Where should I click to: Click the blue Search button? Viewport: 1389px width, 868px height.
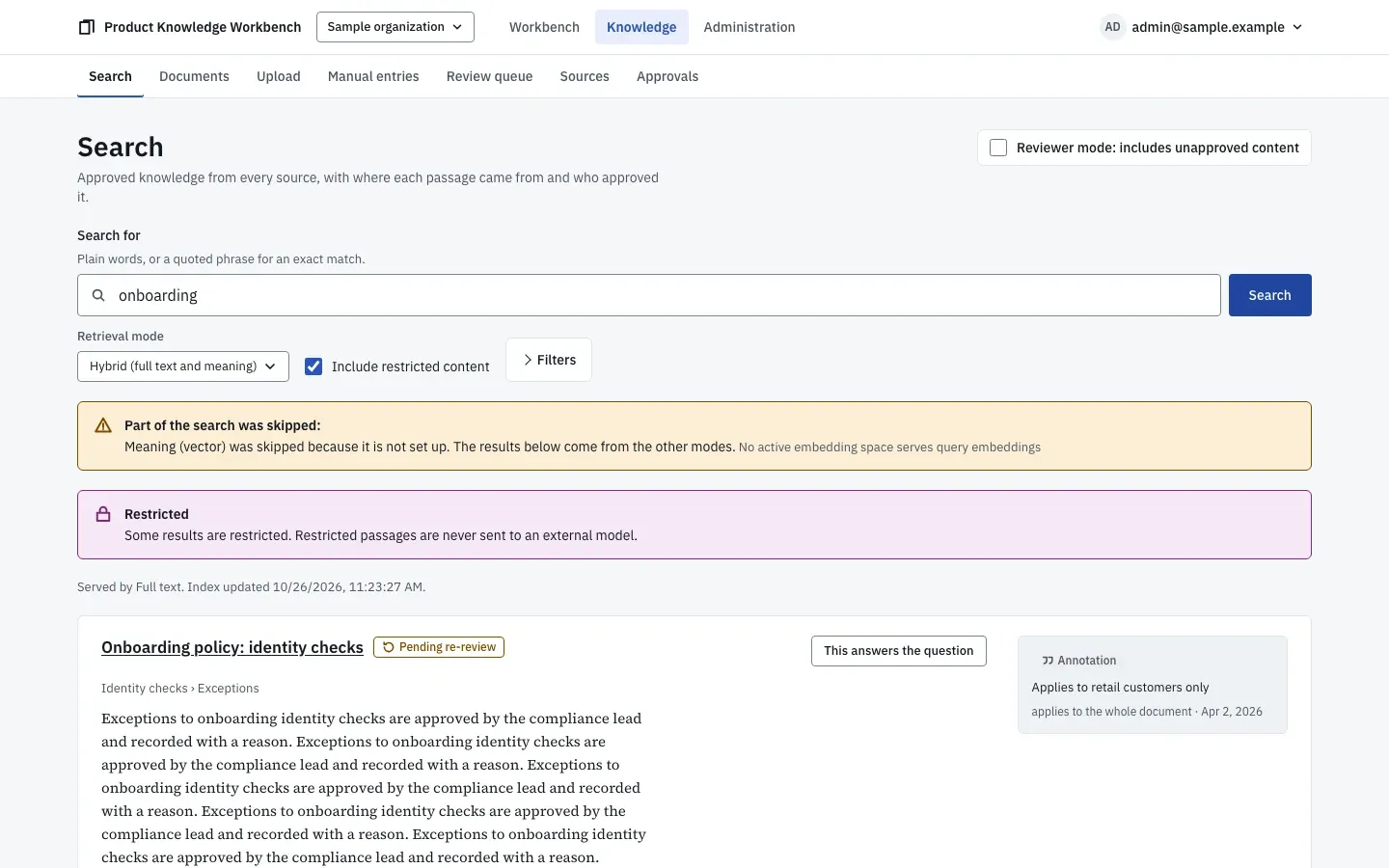[1269, 295]
